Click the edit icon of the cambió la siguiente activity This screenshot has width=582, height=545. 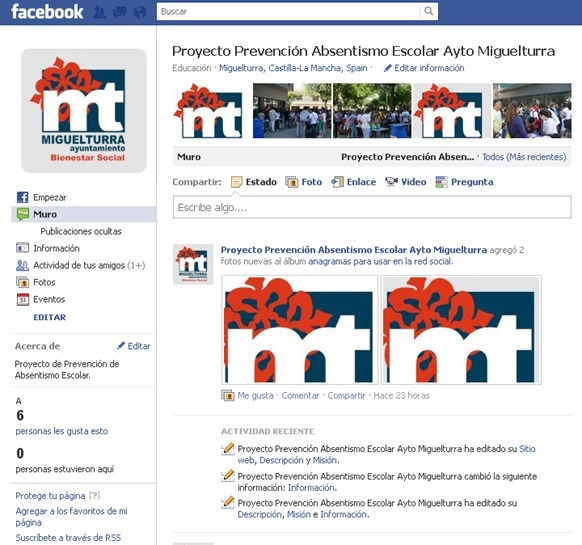pos(228,476)
